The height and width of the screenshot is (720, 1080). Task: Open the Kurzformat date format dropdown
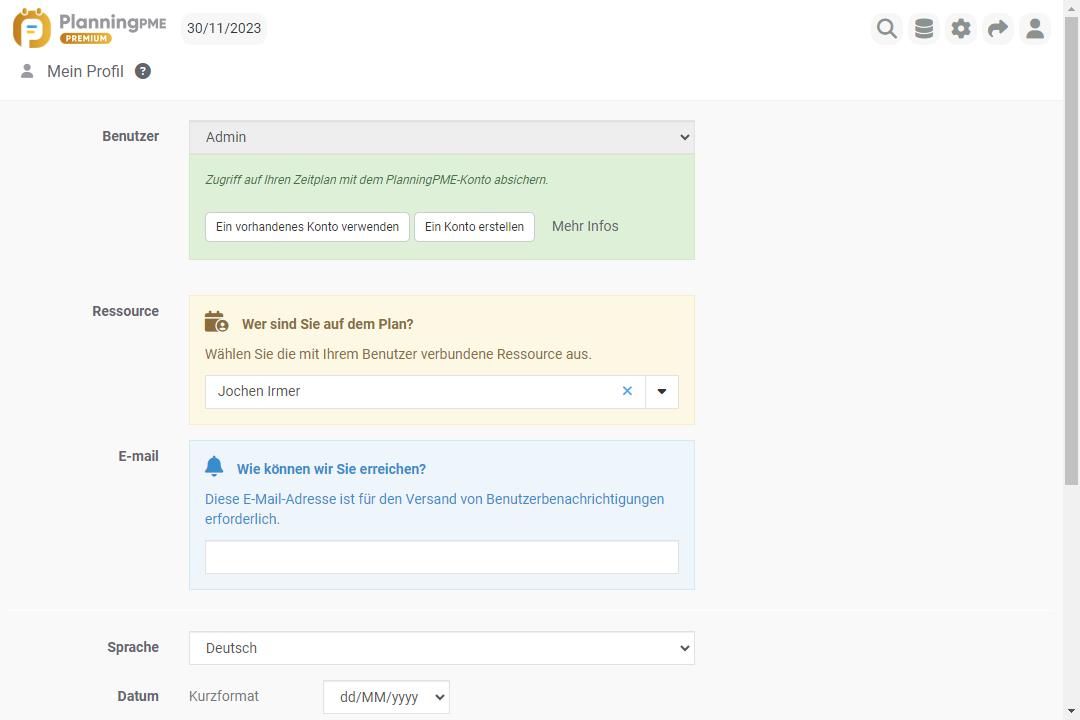coord(386,697)
